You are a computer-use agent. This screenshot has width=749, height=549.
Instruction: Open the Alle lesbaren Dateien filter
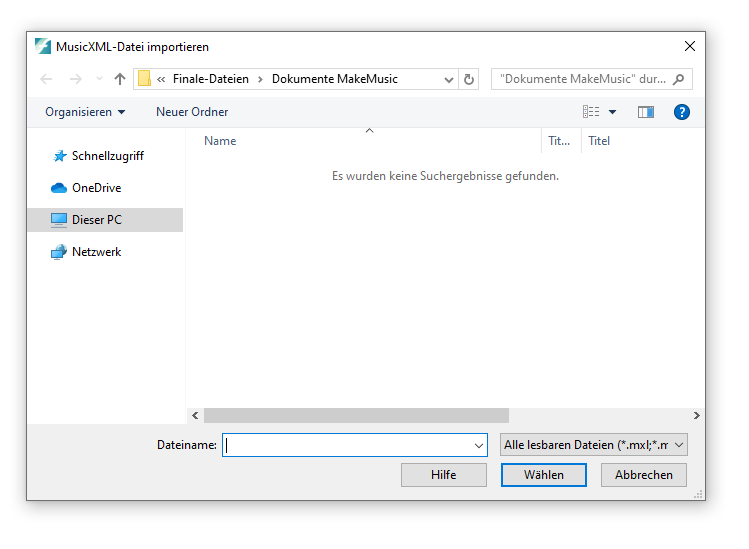click(x=594, y=445)
